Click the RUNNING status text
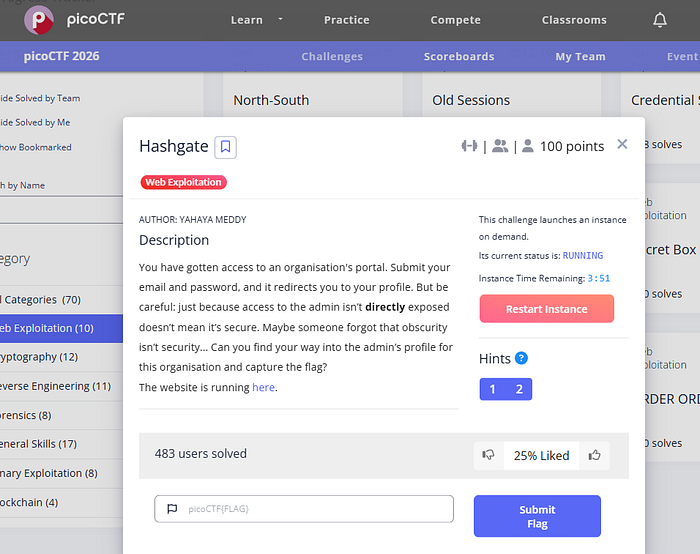Image resolution: width=700 pixels, height=554 pixels. pos(583,256)
